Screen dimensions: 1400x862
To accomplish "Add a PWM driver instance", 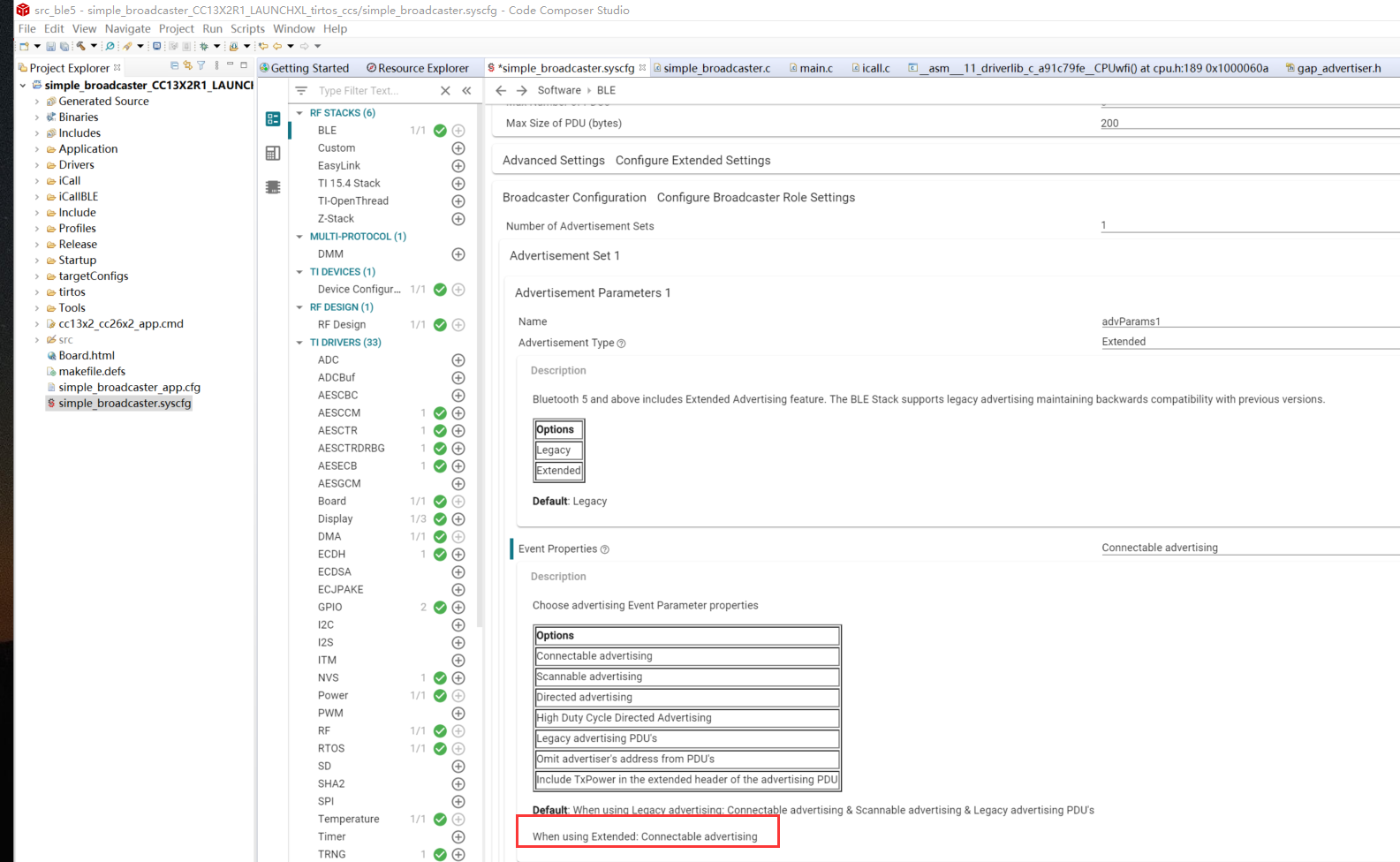I will [x=458, y=714].
